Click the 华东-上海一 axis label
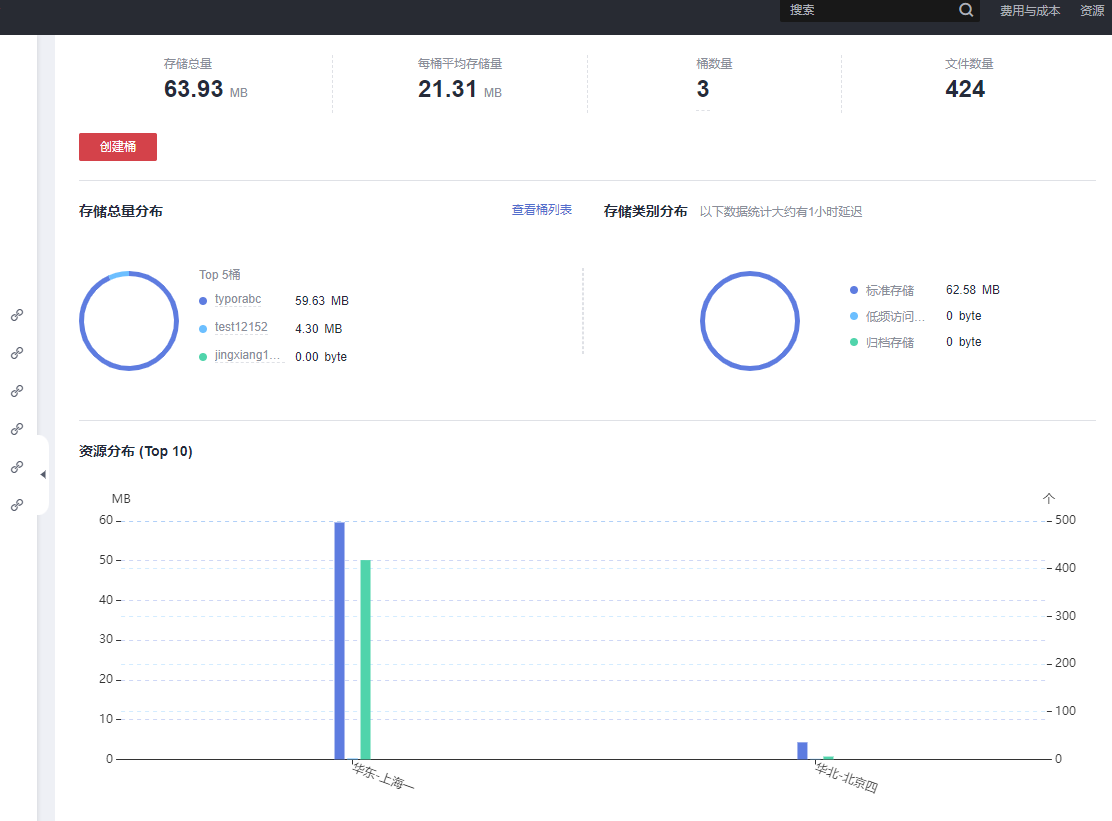This screenshot has width=1112, height=821. pos(383,776)
